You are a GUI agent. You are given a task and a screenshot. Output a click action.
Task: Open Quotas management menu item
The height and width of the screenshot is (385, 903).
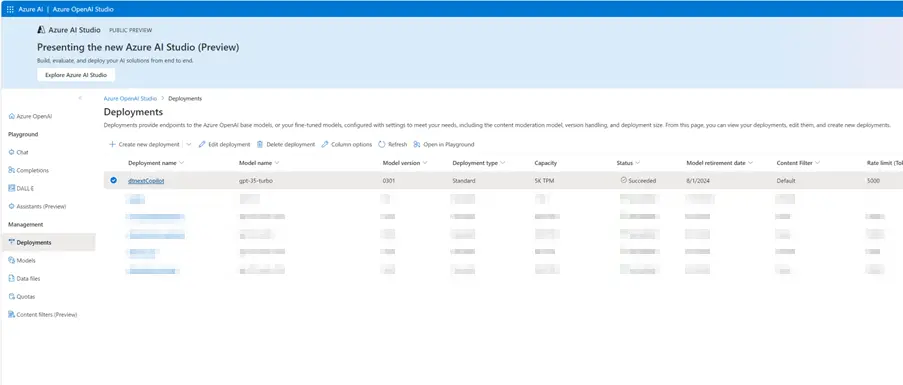pos(26,296)
